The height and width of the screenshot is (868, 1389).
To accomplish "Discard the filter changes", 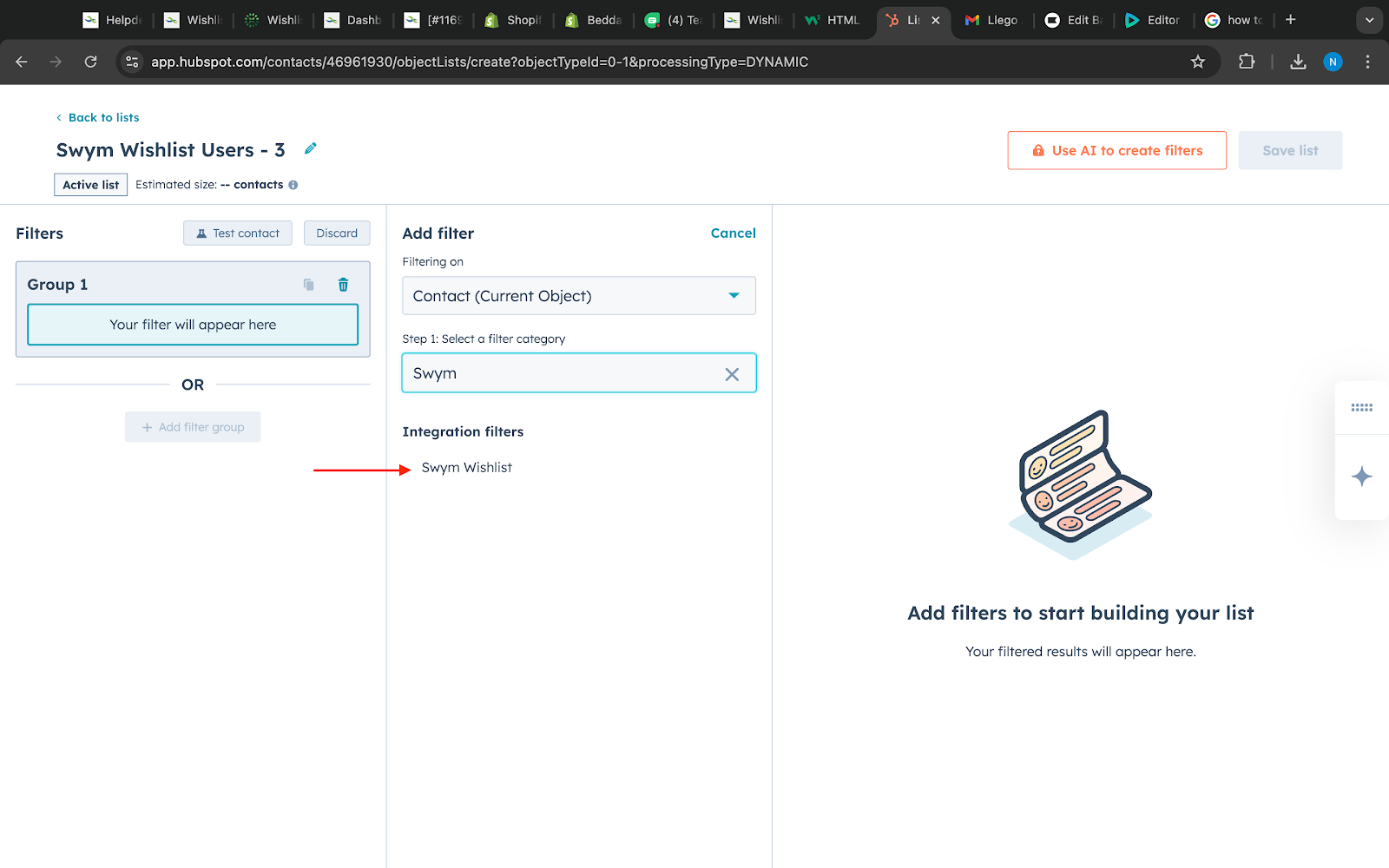I will point(337,233).
